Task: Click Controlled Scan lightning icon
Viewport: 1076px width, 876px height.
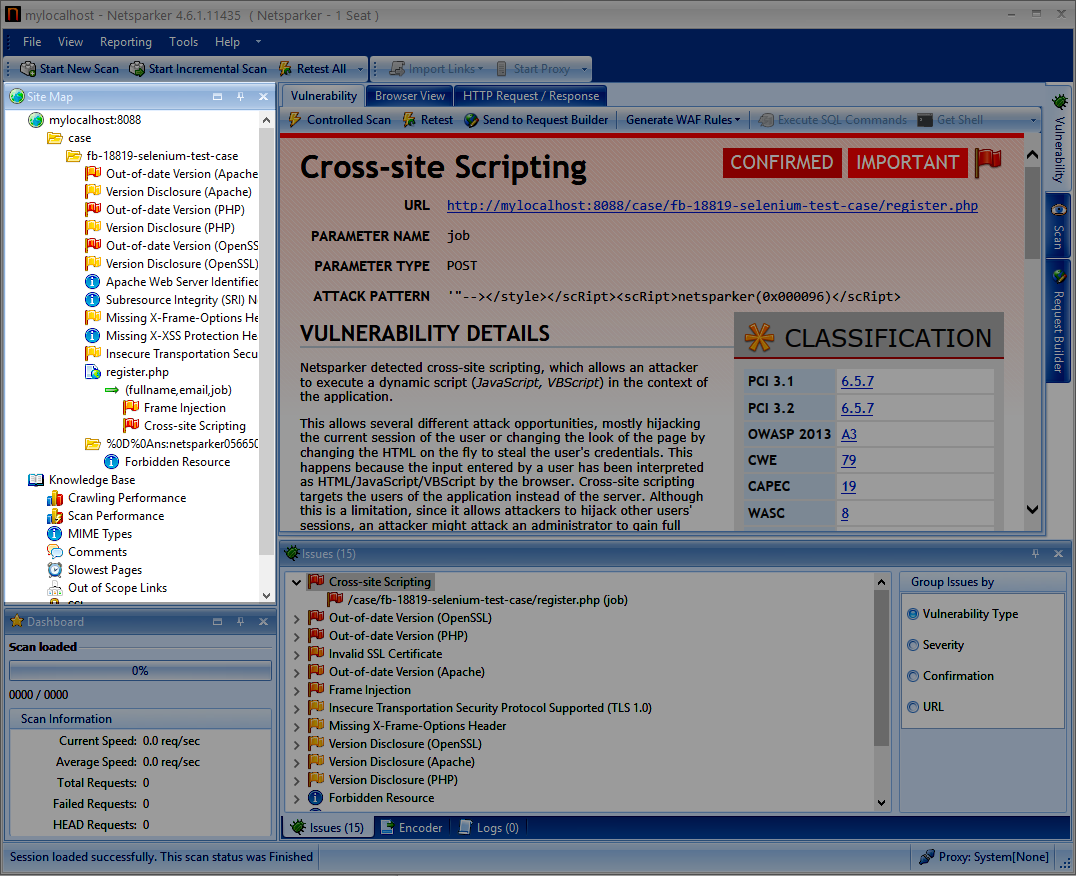Action: pyautogui.click(x=295, y=120)
